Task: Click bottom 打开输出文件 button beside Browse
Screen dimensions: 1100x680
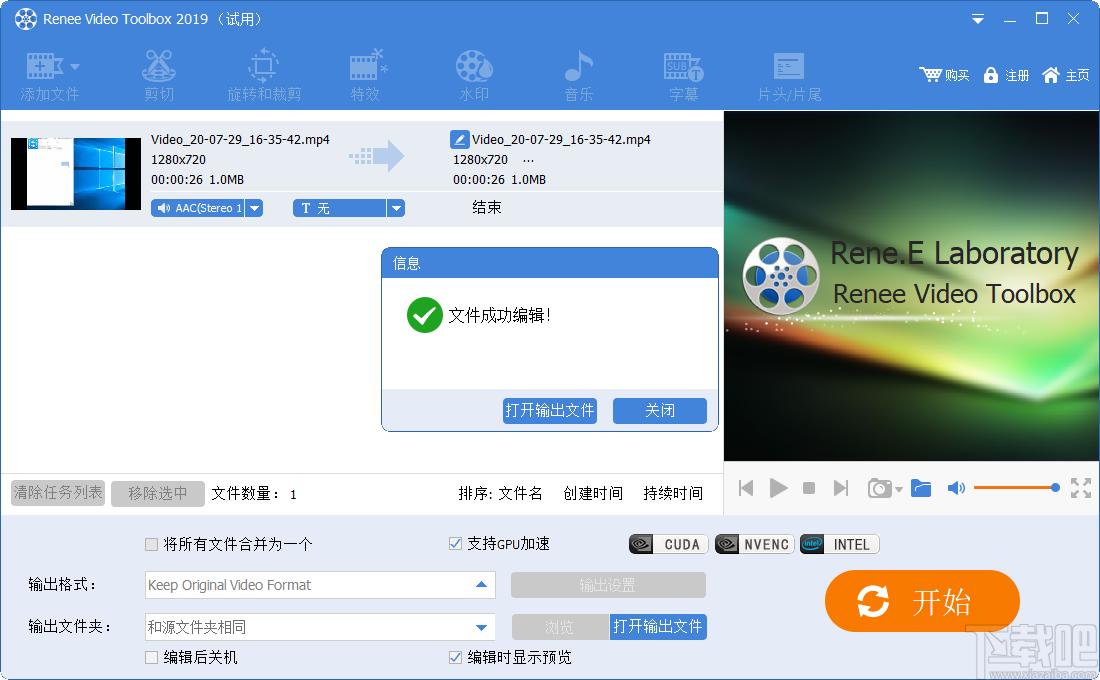Action: (x=657, y=627)
